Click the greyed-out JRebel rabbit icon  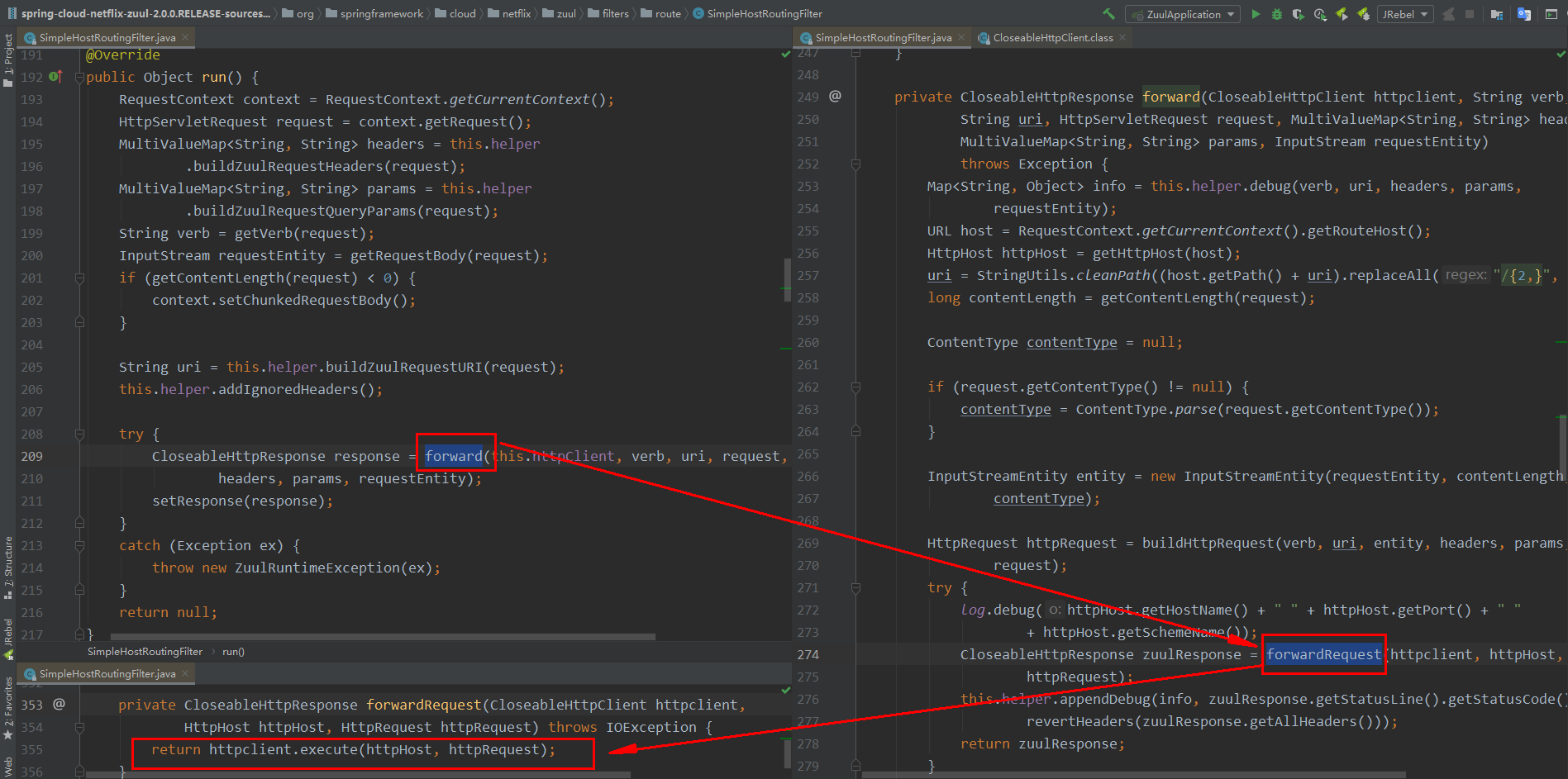tap(1448, 14)
